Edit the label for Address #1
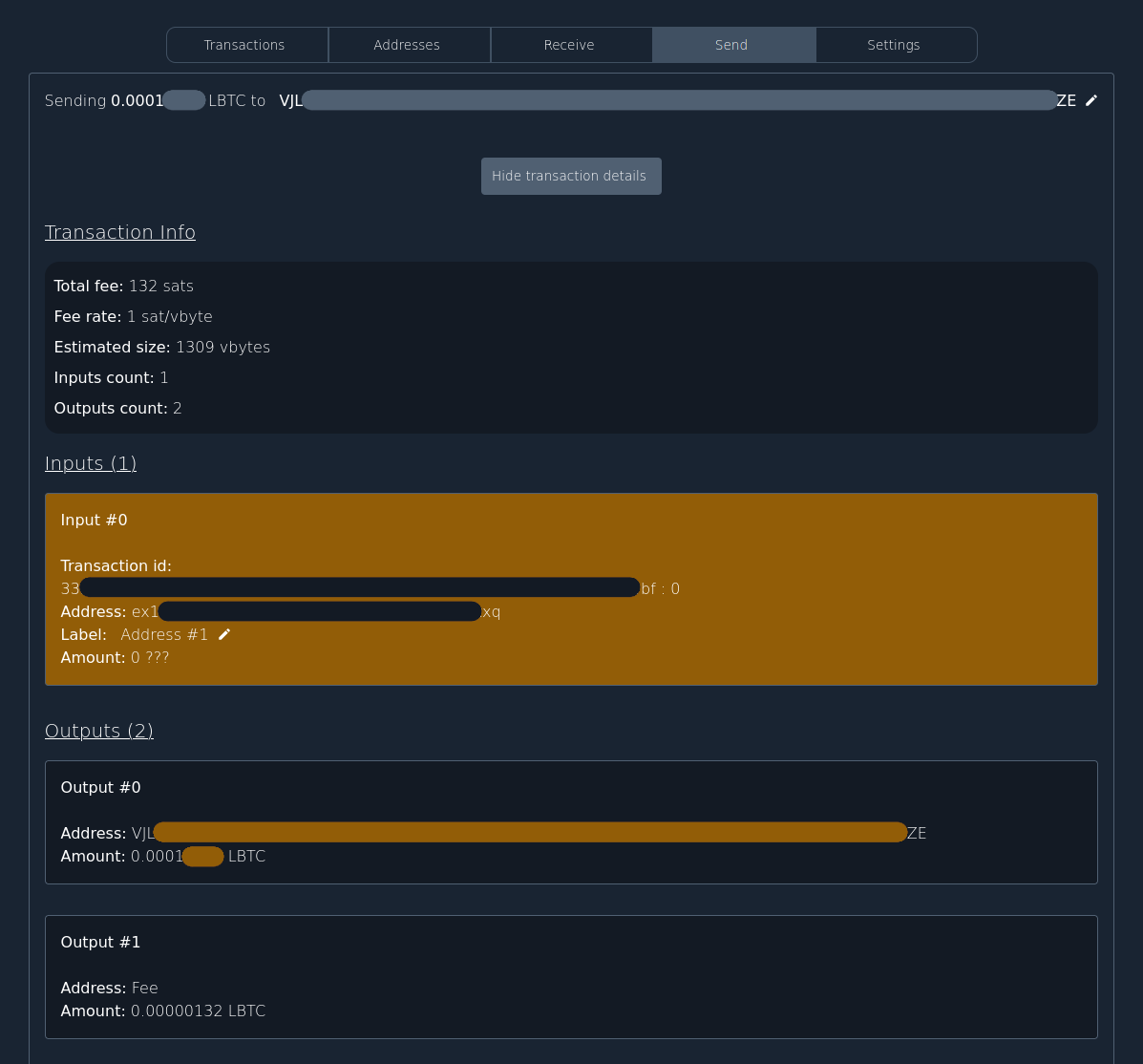1143x1064 pixels. [223, 633]
